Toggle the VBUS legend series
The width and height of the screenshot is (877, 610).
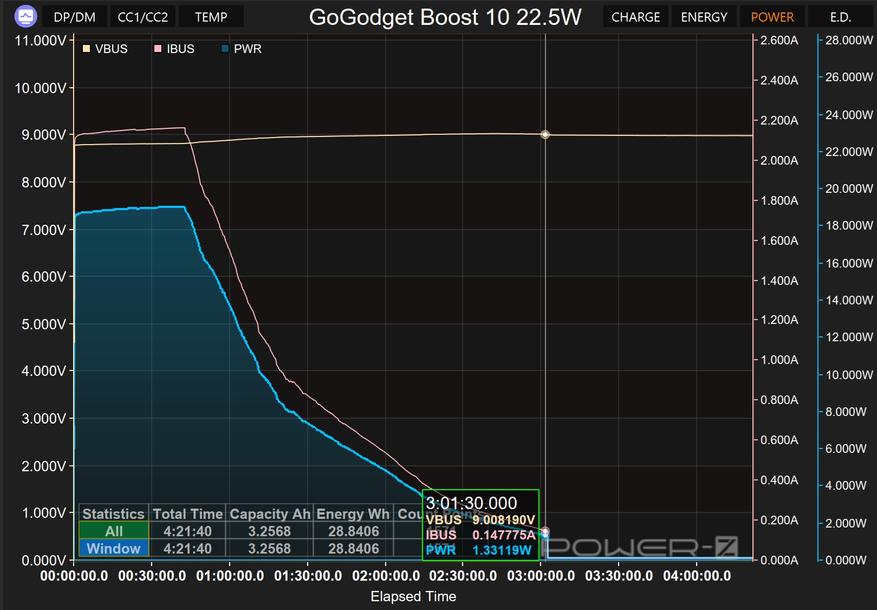(105, 49)
